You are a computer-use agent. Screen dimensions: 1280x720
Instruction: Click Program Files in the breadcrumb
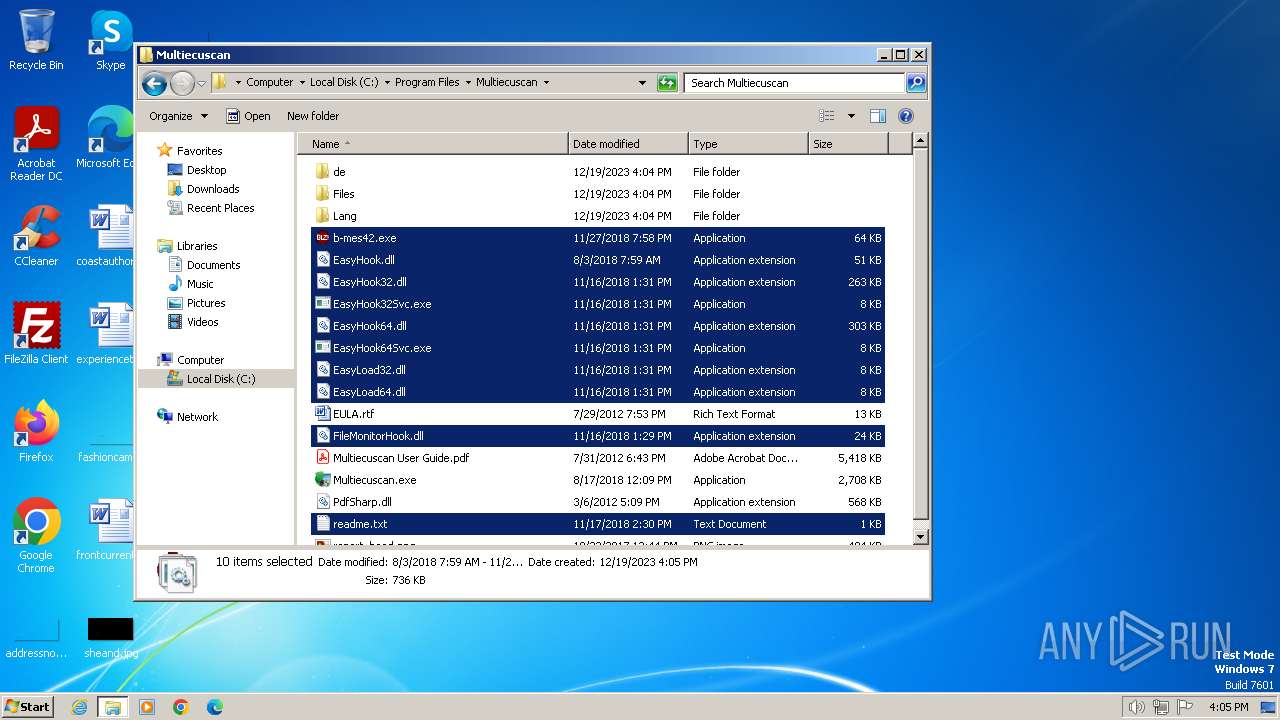(x=427, y=83)
